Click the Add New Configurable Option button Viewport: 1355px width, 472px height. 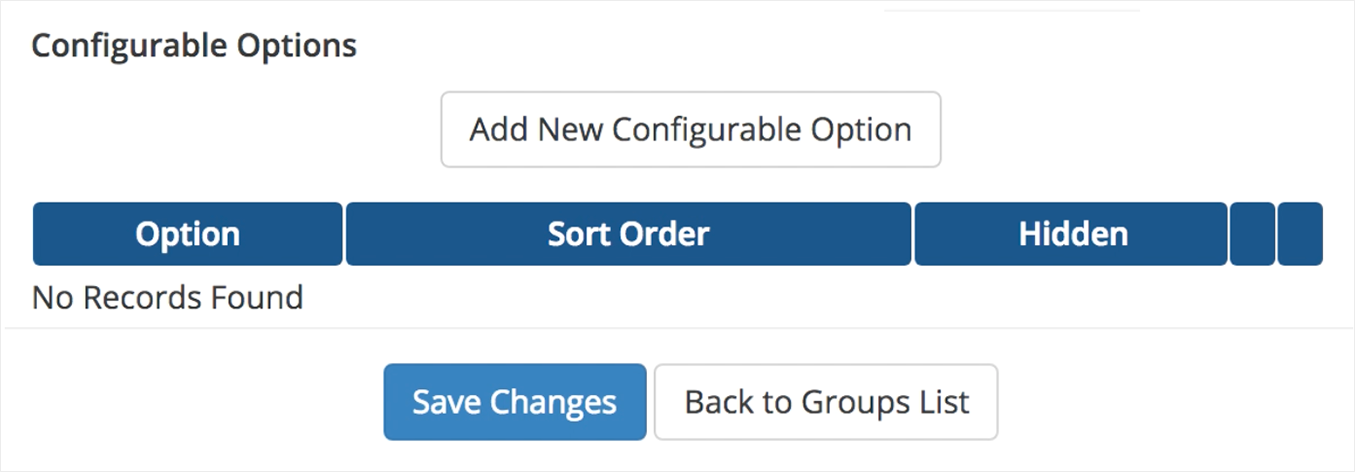(690, 130)
